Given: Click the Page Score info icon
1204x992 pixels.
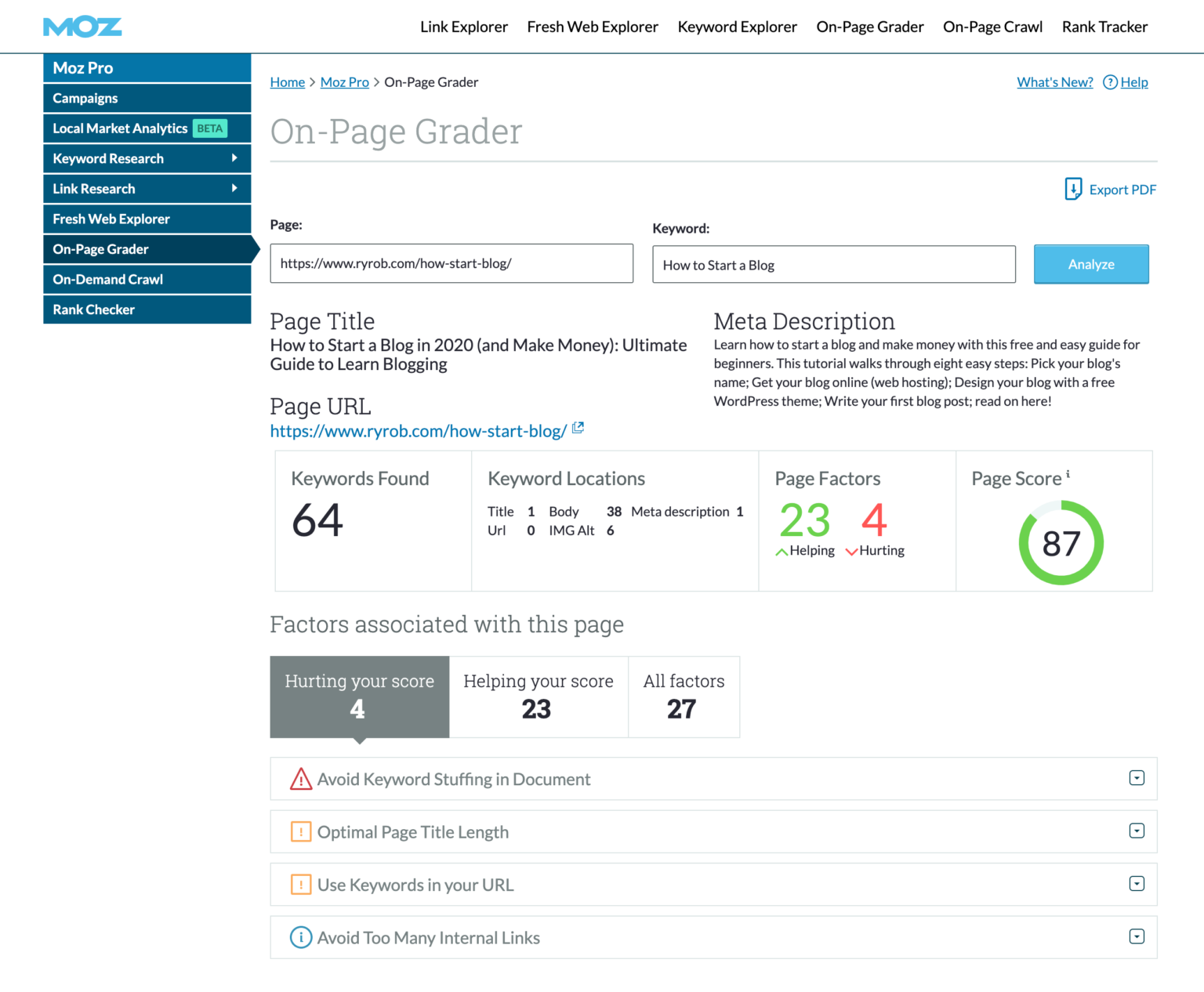Looking at the screenshot, I should point(1068,474).
